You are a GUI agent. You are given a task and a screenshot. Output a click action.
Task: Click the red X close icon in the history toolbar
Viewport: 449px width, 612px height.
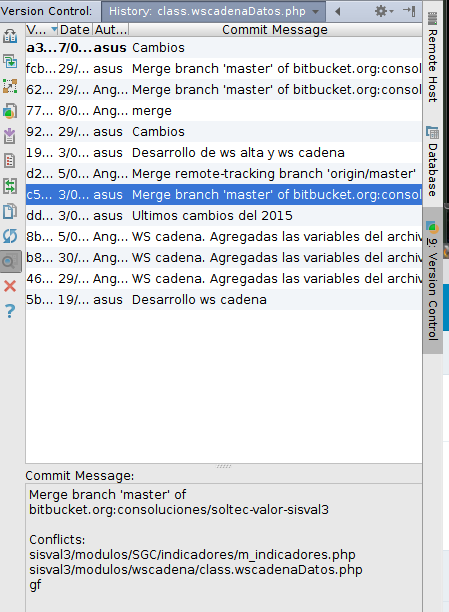pos(10,286)
